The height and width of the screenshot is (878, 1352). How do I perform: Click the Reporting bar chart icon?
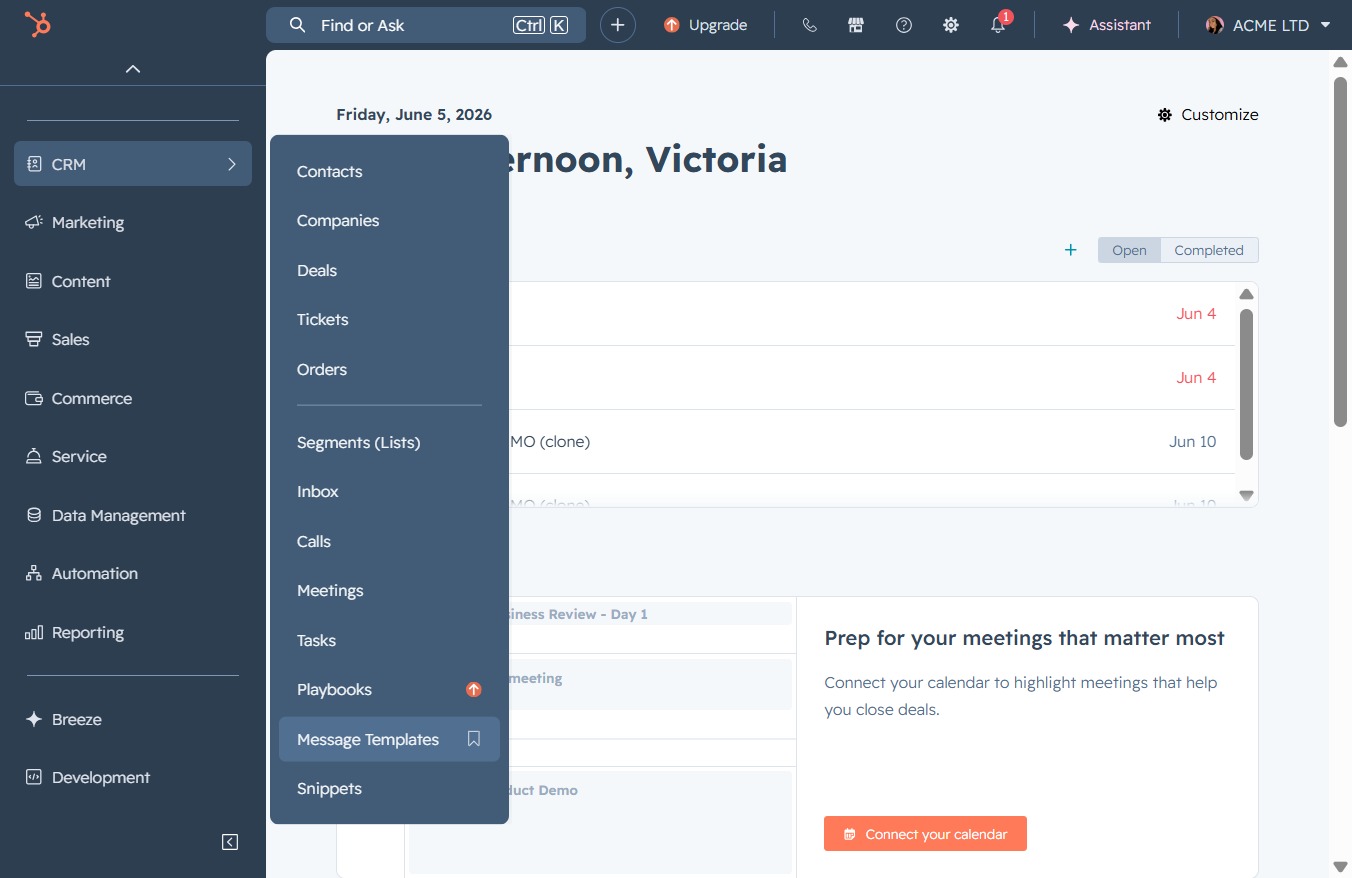[x=34, y=632]
